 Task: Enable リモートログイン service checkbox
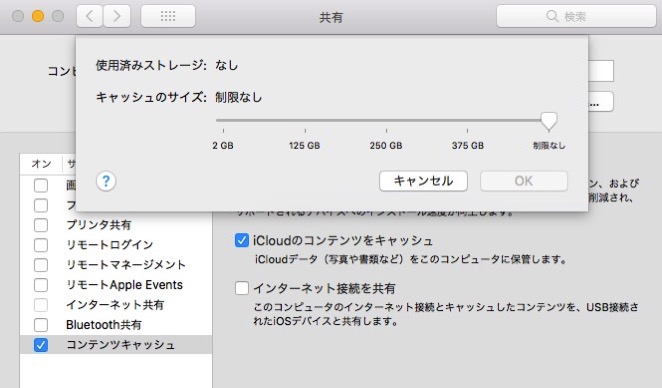click(41, 245)
